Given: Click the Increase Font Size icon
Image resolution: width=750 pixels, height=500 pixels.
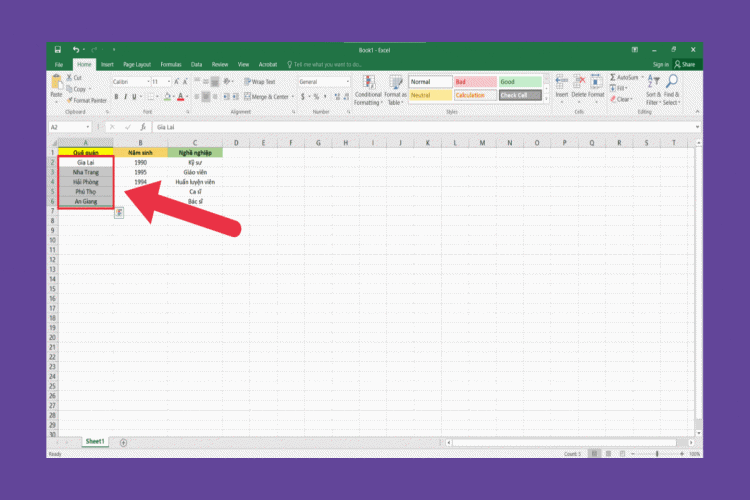Looking at the screenshot, I should point(176,82).
